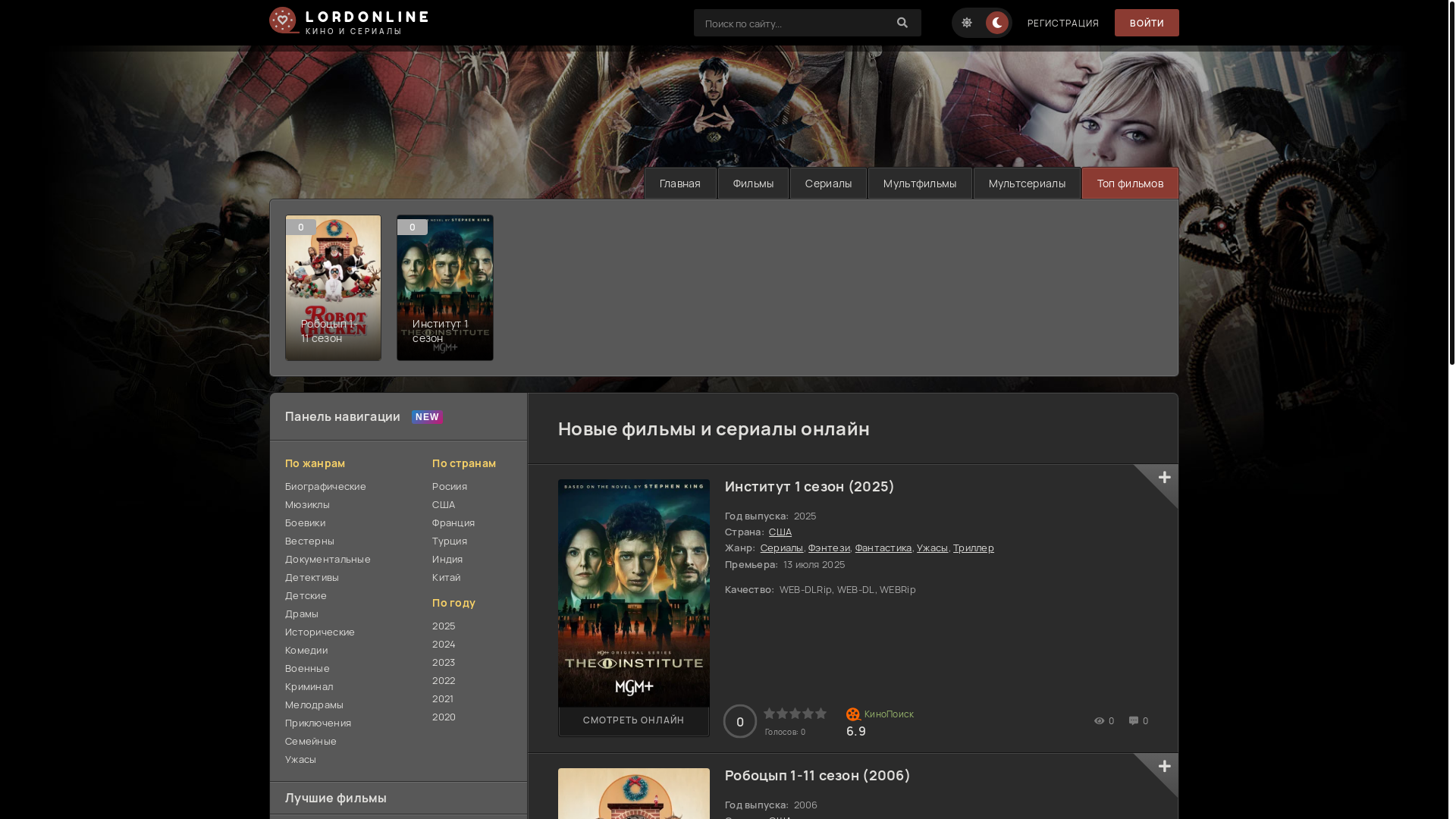Add Робоцып 1-11 сезон to favorites plus icon
Viewport: 1456px width, 819px height.
click(x=1164, y=767)
